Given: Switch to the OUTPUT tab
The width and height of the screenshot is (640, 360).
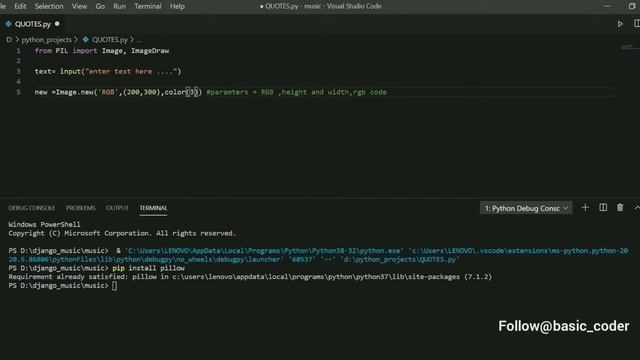Looking at the screenshot, I should tap(117, 208).
